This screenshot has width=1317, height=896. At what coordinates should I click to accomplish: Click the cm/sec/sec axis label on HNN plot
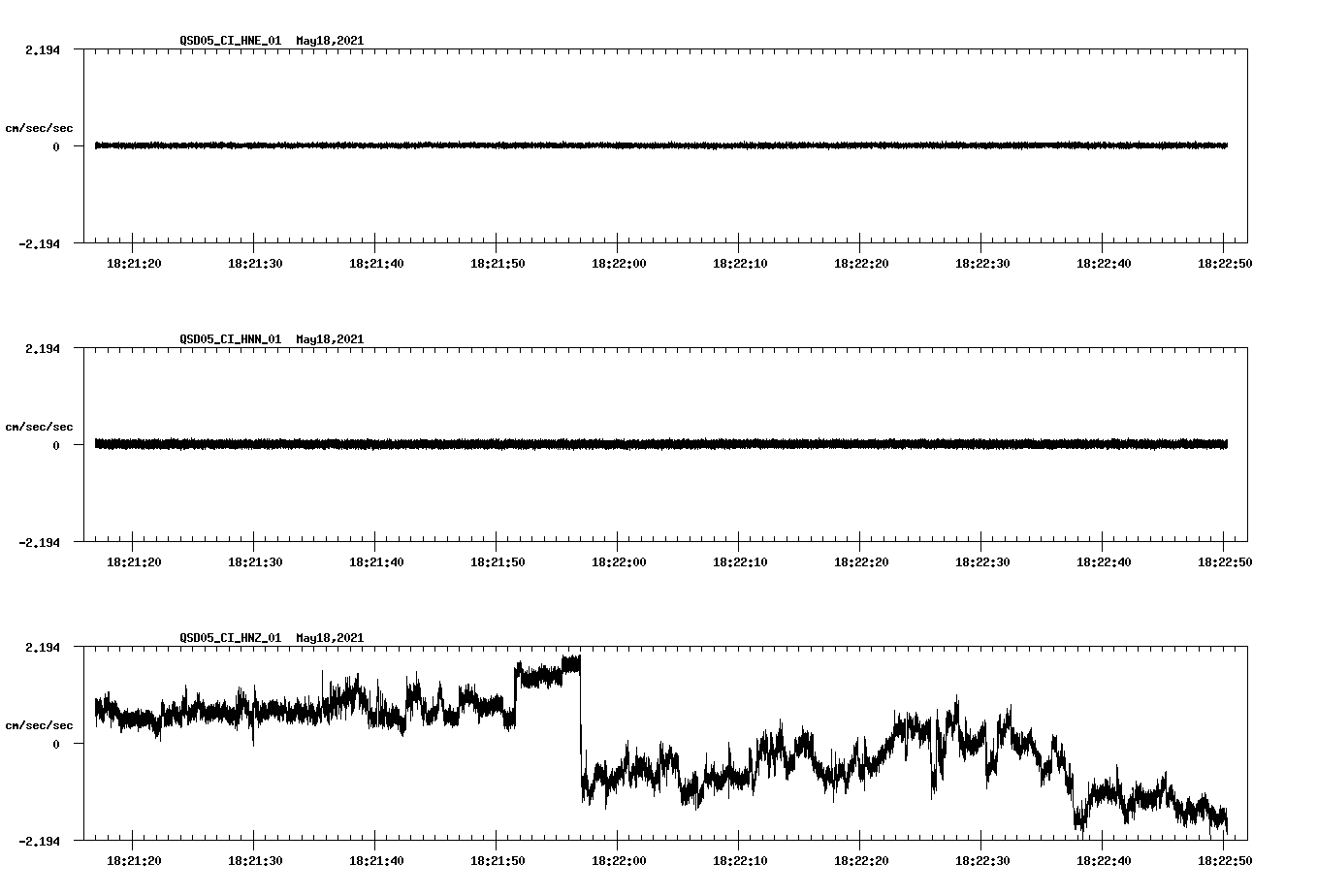click(40, 425)
